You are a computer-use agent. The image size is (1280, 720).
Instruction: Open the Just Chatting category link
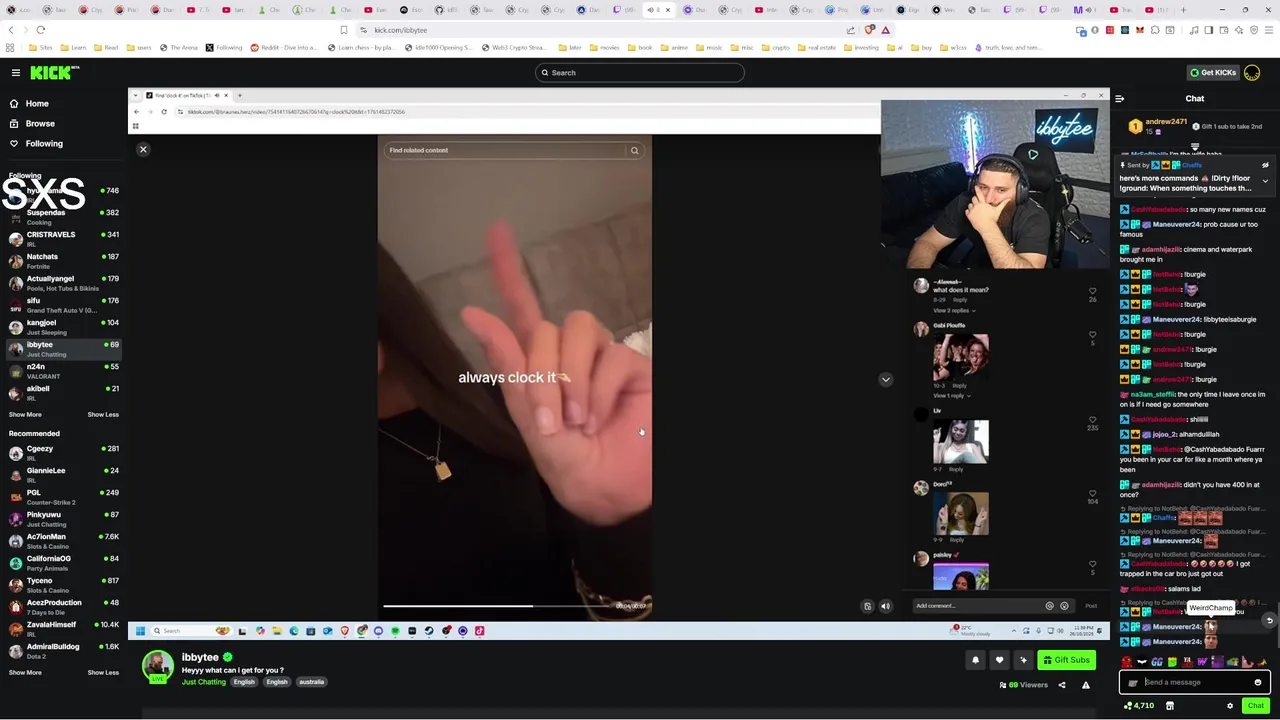[204, 682]
